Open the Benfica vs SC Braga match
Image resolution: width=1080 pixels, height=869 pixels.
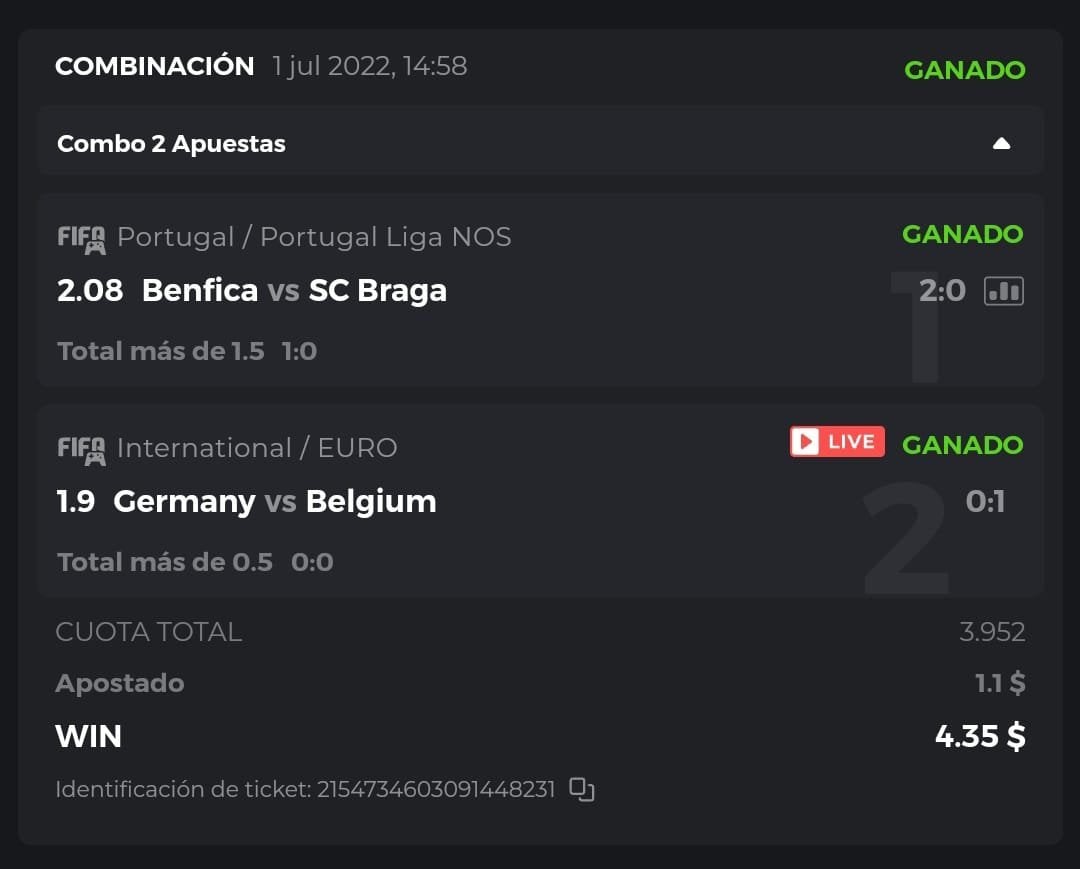294,291
